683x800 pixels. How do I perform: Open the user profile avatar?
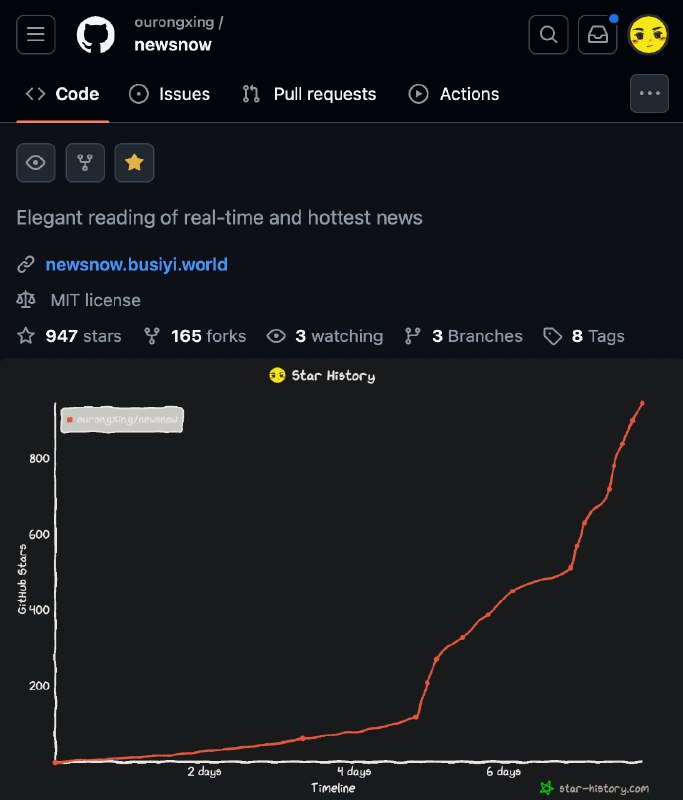tap(648, 35)
